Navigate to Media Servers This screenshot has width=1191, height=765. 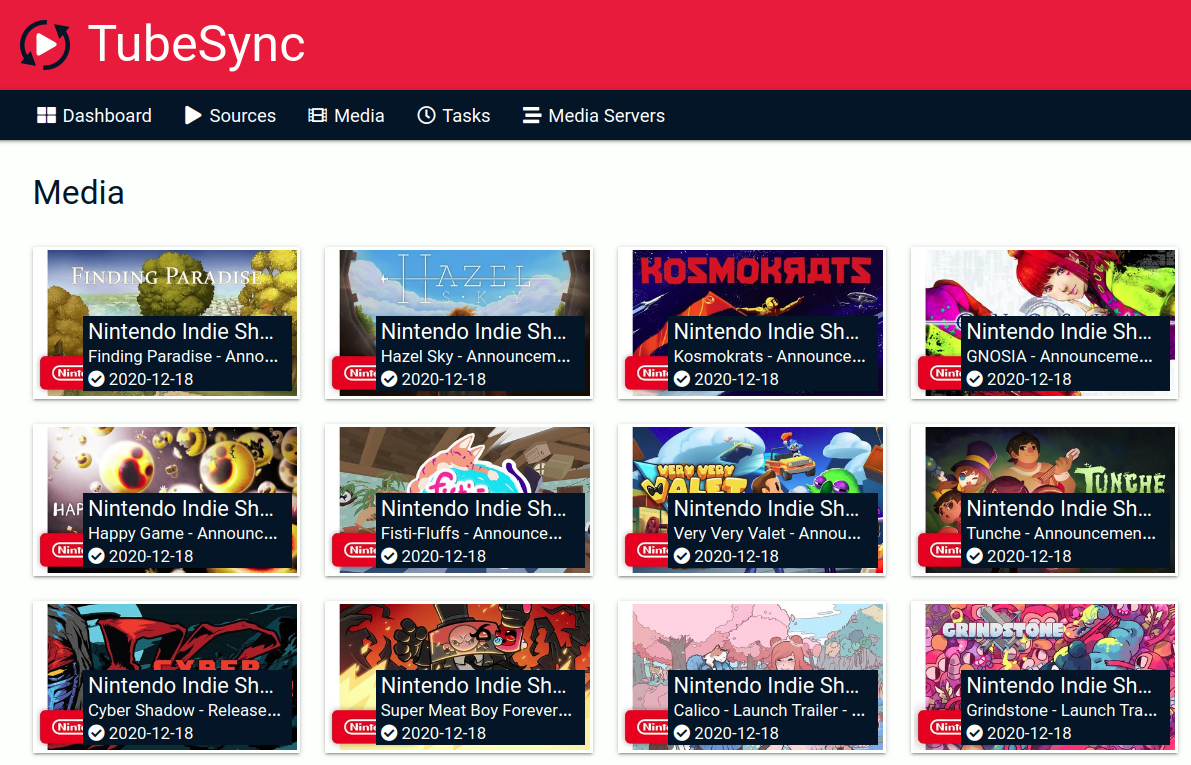[x=594, y=115]
